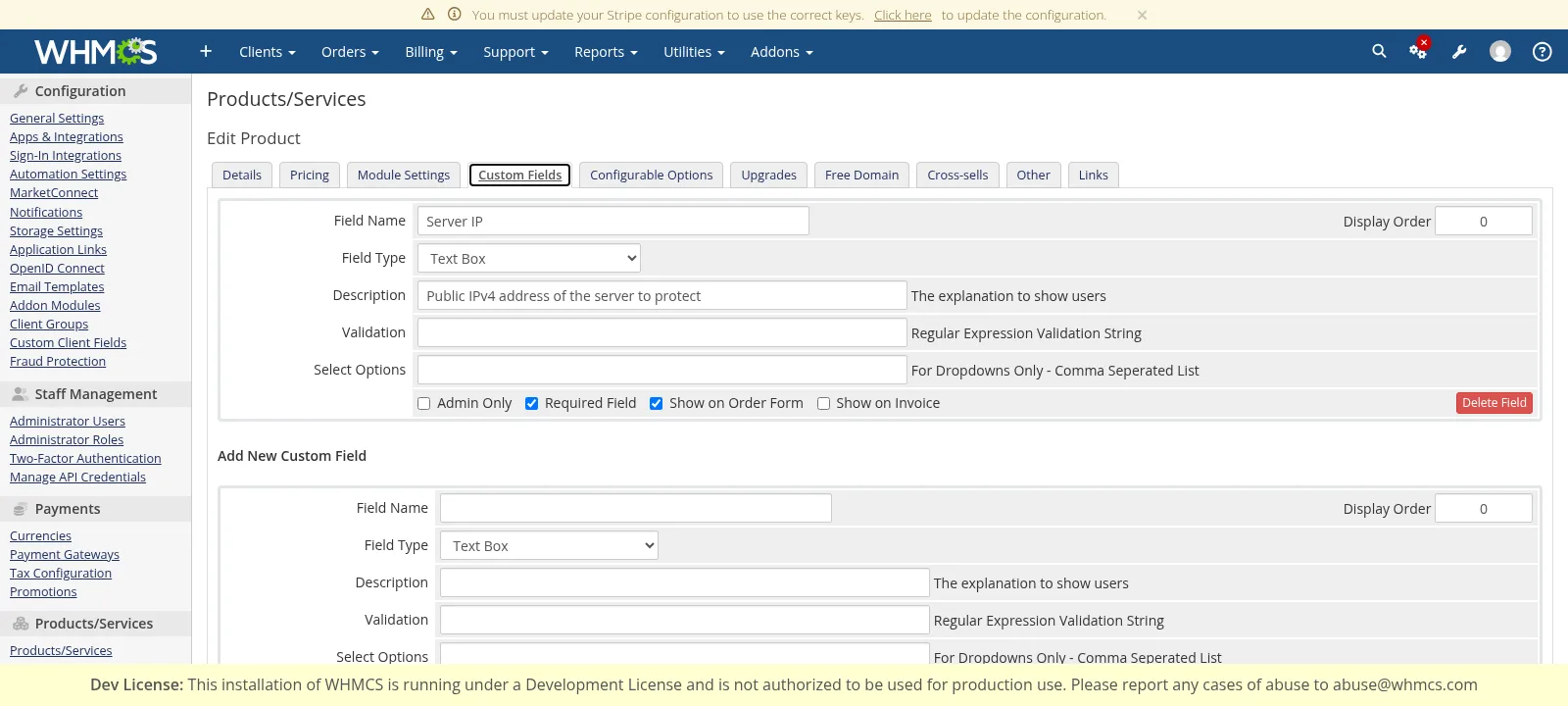The width and height of the screenshot is (1568, 706).
Task: Open the help question mark icon
Action: 1542,51
